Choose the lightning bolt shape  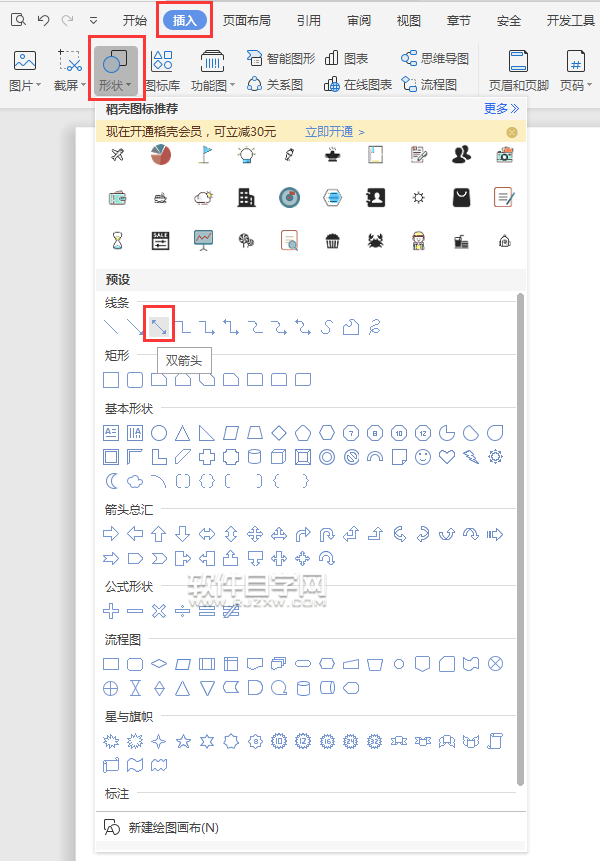click(471, 457)
